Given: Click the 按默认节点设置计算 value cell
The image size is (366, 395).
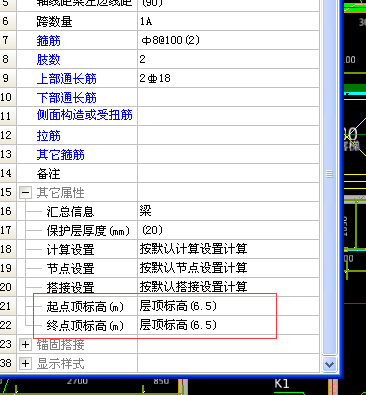Looking at the screenshot, I should (228, 268).
